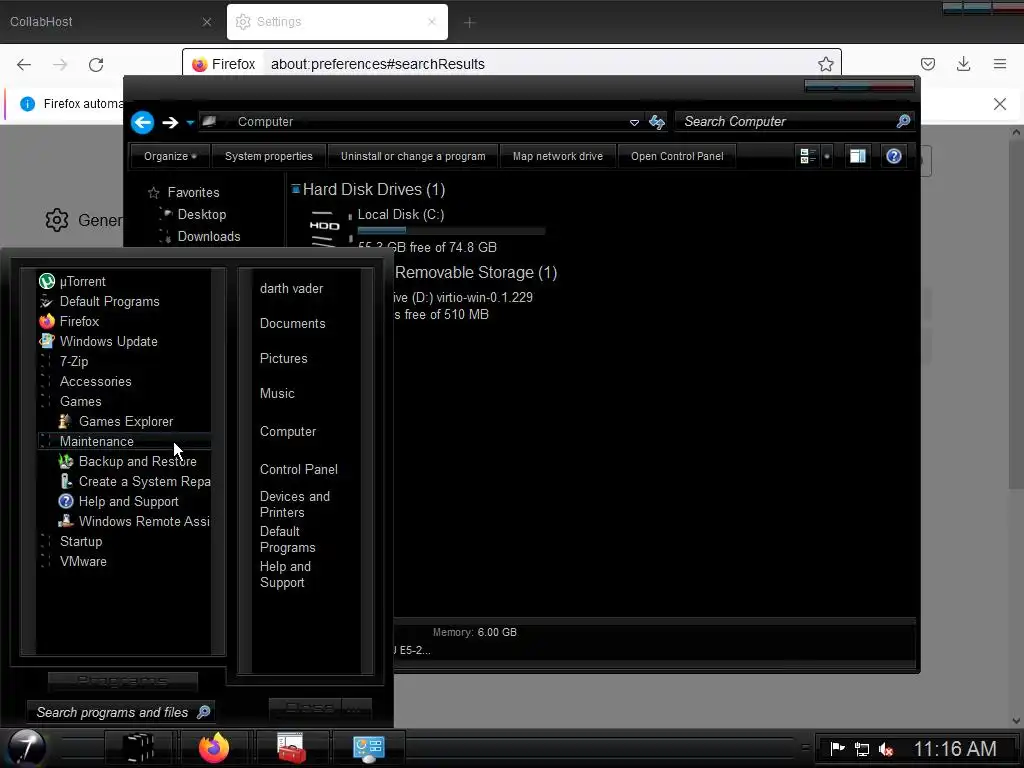Screen dimensions: 1024x768
Task: Change Explorer view icon
Action: (x=808, y=156)
